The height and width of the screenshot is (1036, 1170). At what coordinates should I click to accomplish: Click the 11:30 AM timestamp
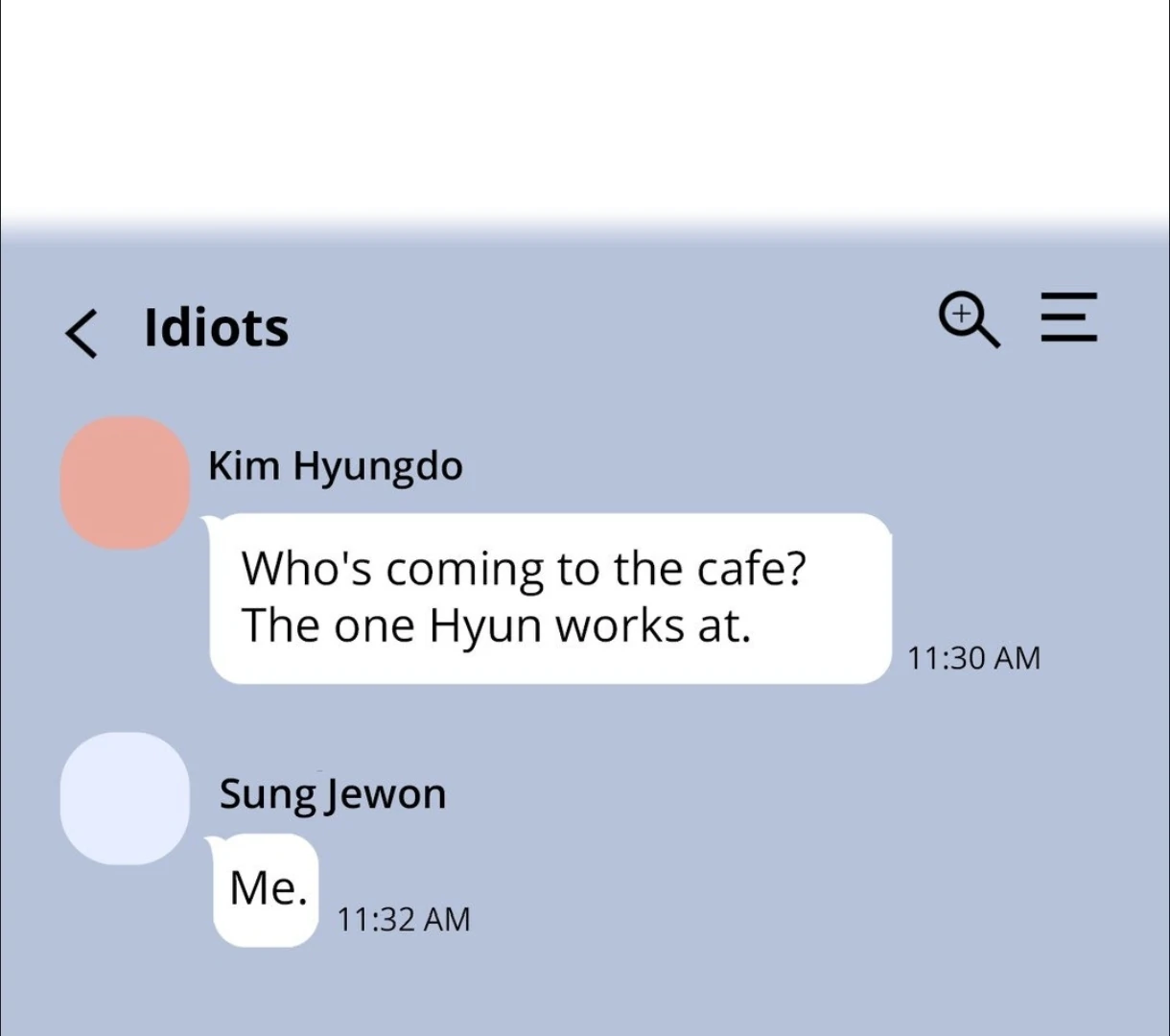click(x=972, y=658)
